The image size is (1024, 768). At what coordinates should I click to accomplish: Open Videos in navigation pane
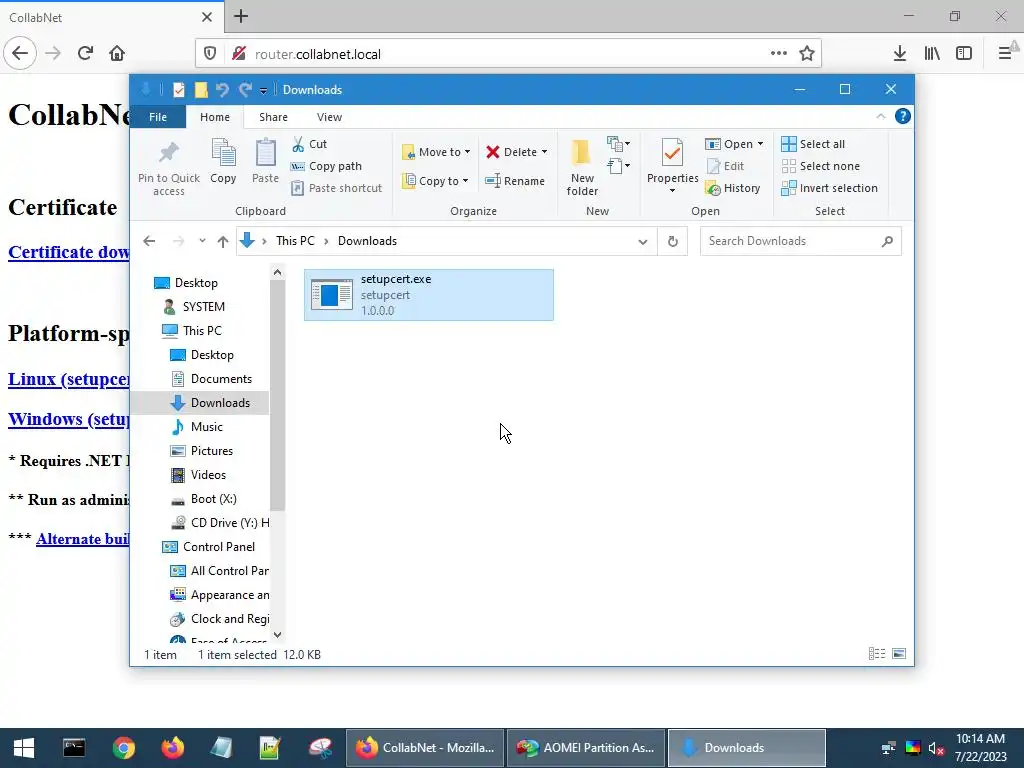click(208, 475)
